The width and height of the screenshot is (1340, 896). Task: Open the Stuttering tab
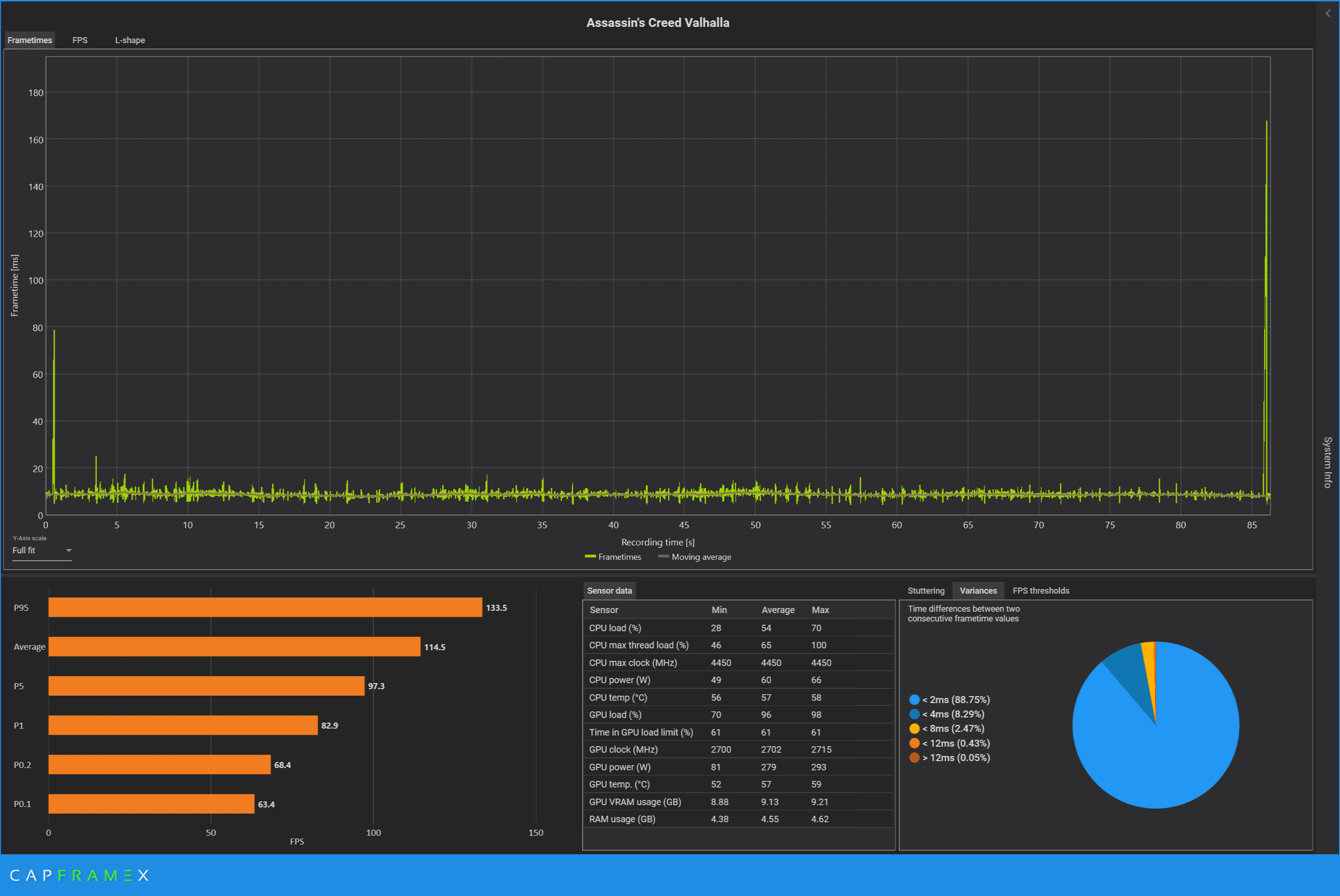click(x=926, y=590)
